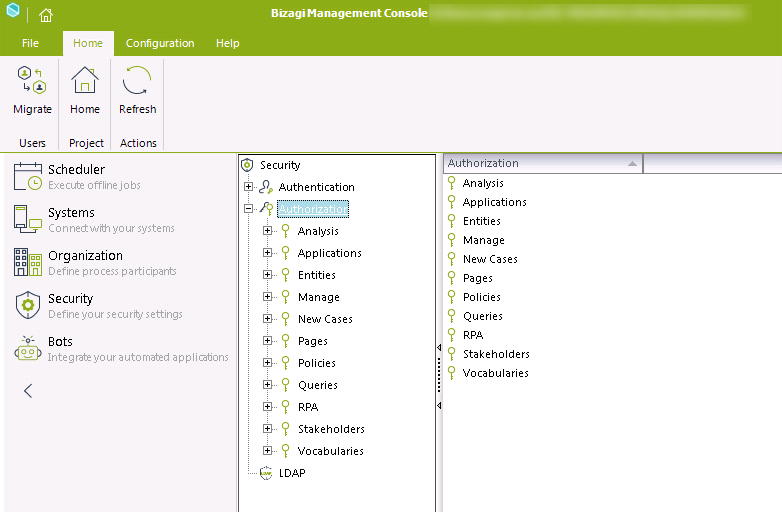782x512 pixels.
Task: Select Systems title in sidebar
Action: (x=71, y=212)
